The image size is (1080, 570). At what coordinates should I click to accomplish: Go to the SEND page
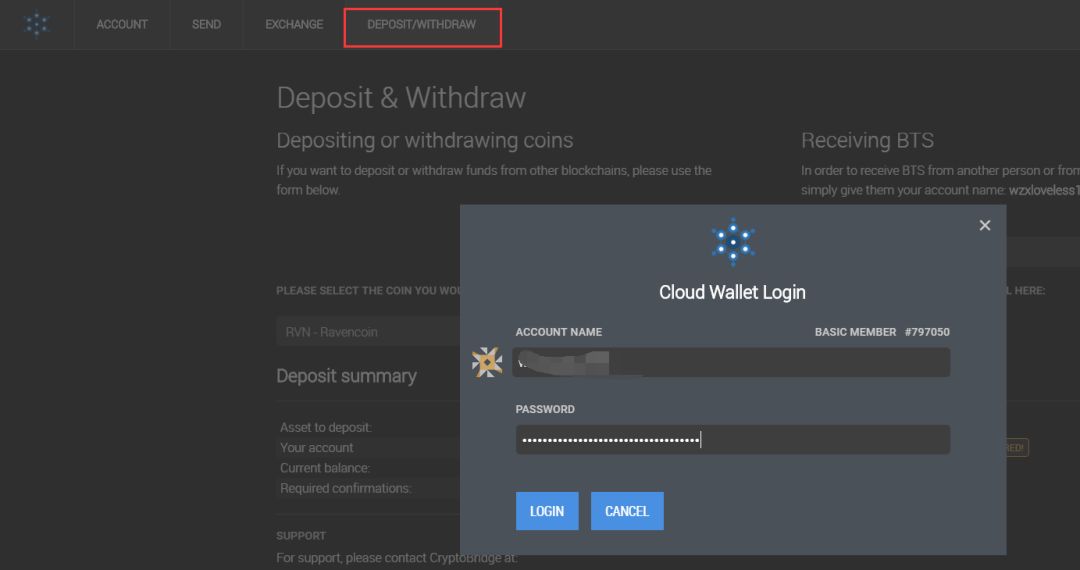[x=207, y=24]
